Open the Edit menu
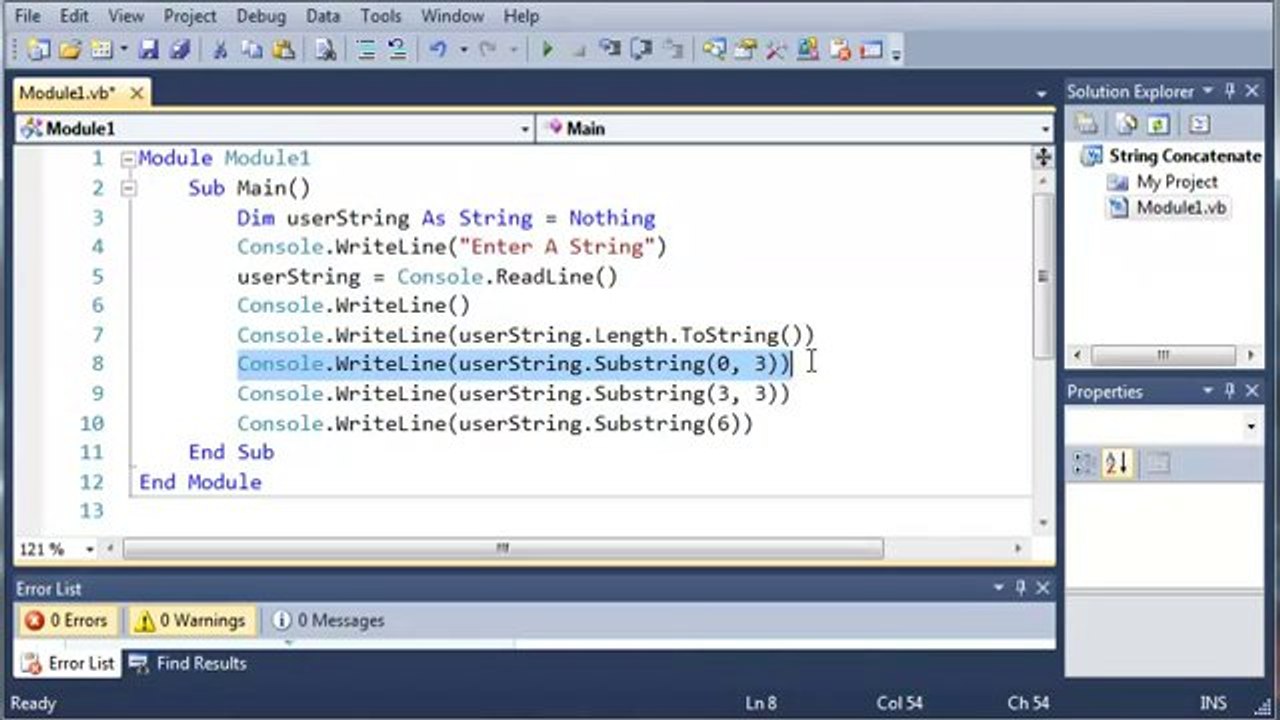 pyautogui.click(x=74, y=16)
